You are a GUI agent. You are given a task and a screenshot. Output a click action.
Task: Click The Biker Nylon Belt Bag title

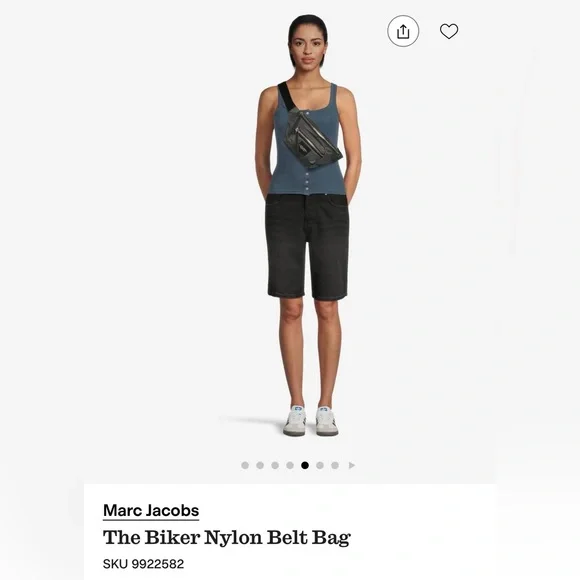(x=227, y=537)
